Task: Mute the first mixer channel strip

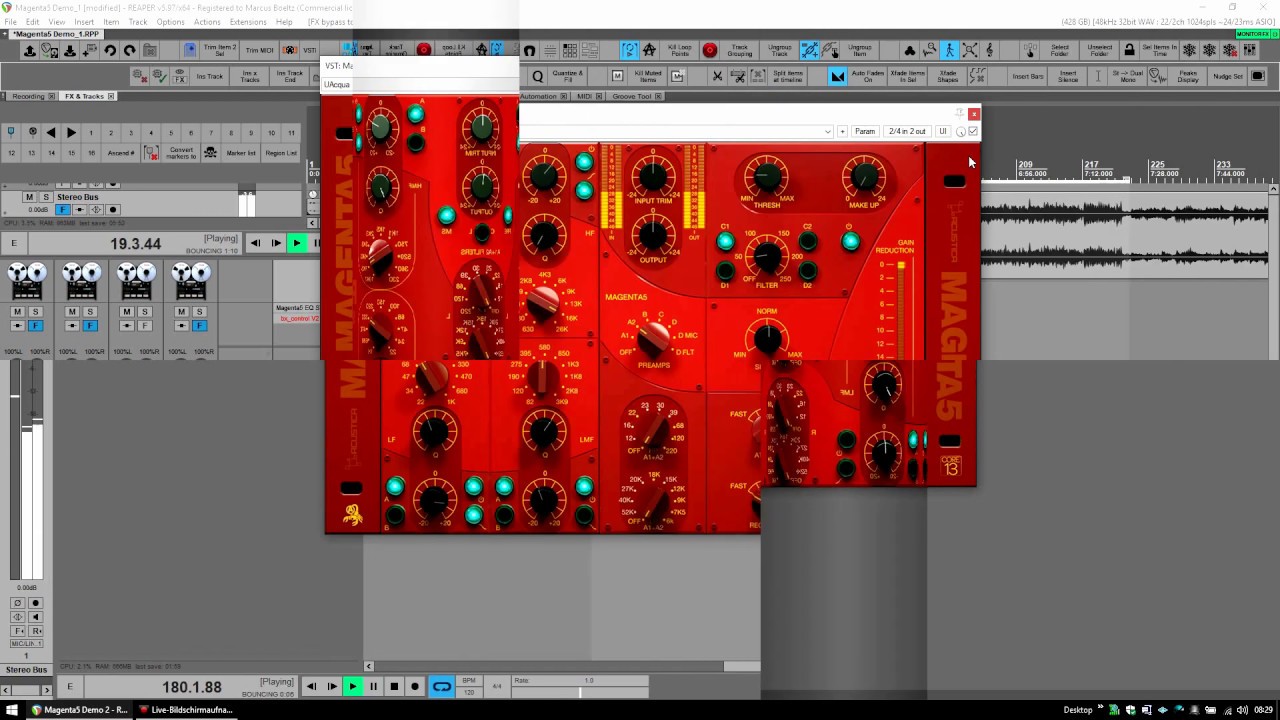Action: coord(17,312)
